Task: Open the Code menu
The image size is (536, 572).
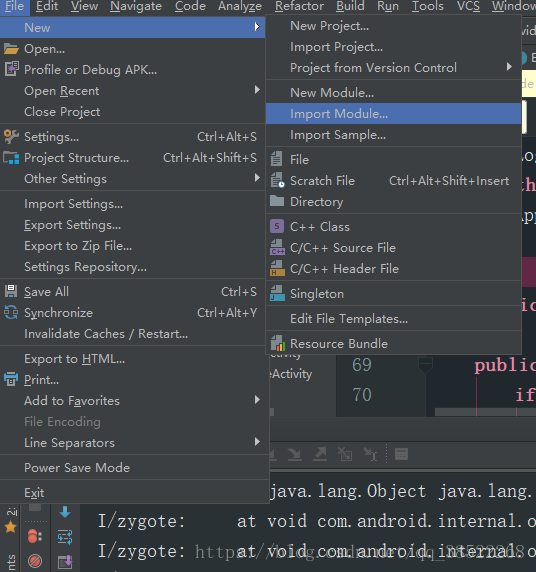Action: click(x=190, y=6)
